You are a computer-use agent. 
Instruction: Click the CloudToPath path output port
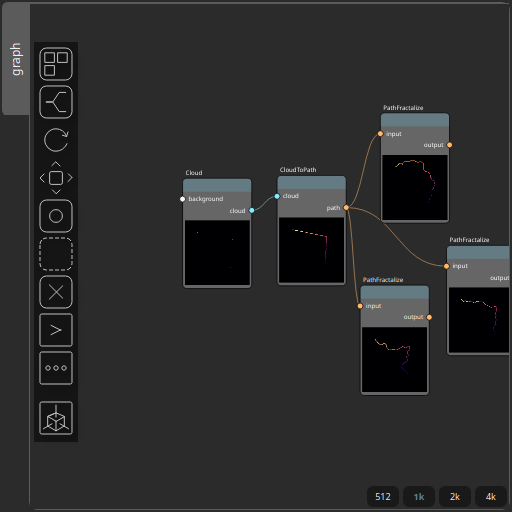coord(346,208)
